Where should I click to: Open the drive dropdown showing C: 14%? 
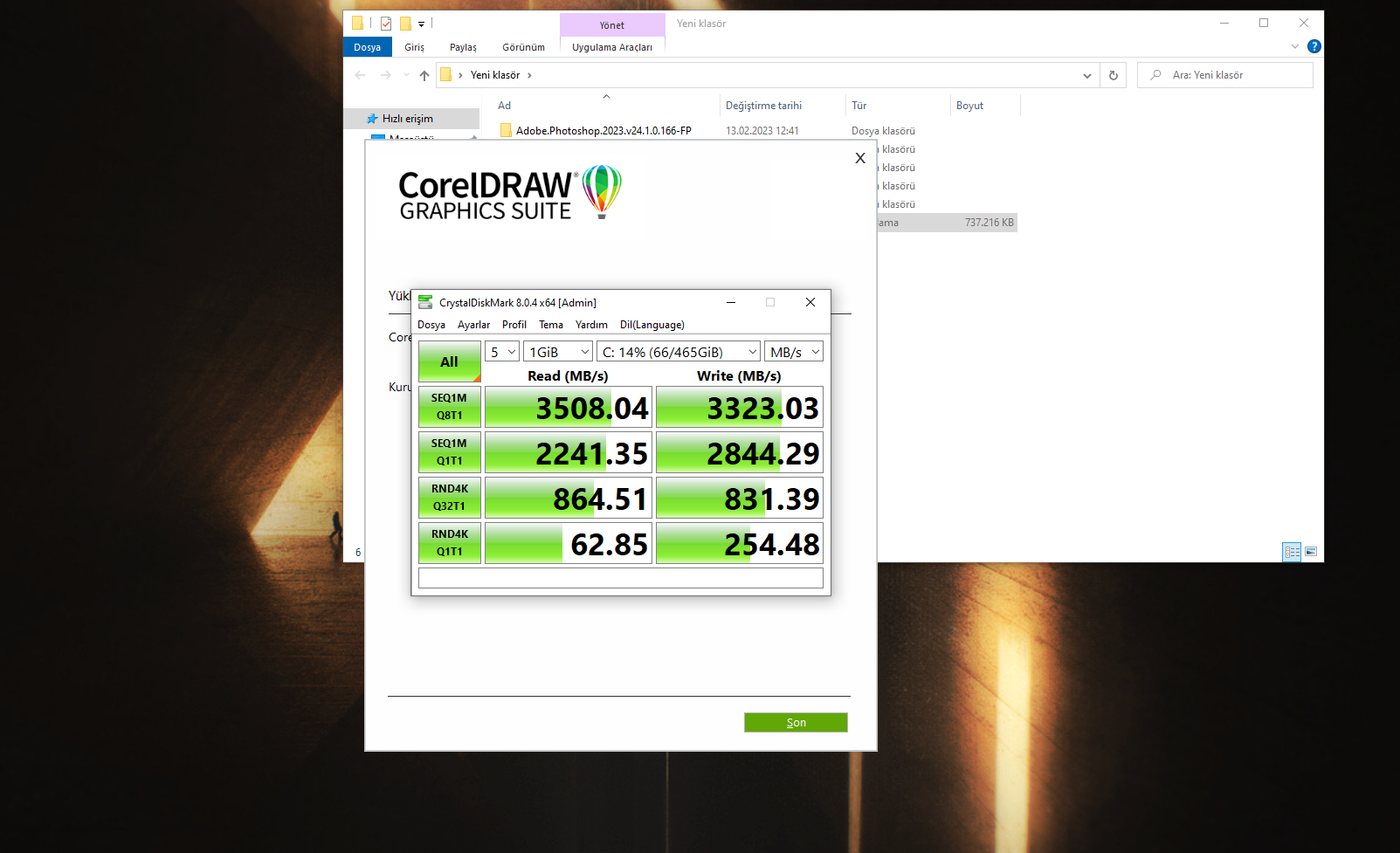[679, 352]
